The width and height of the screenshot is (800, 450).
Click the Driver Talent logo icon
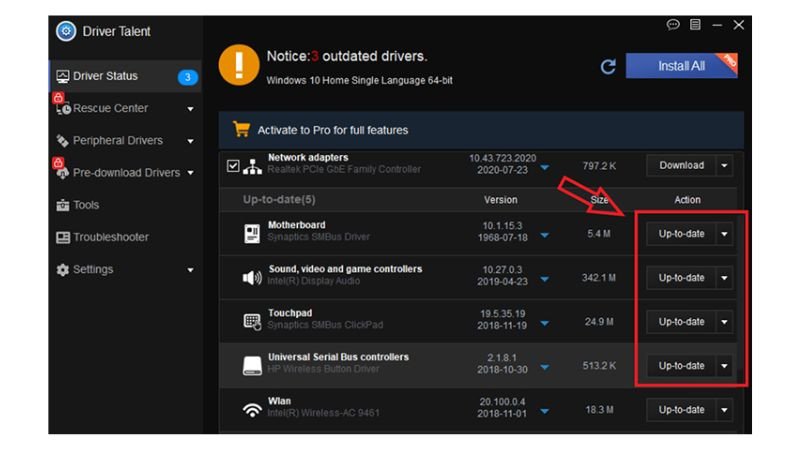click(66, 31)
